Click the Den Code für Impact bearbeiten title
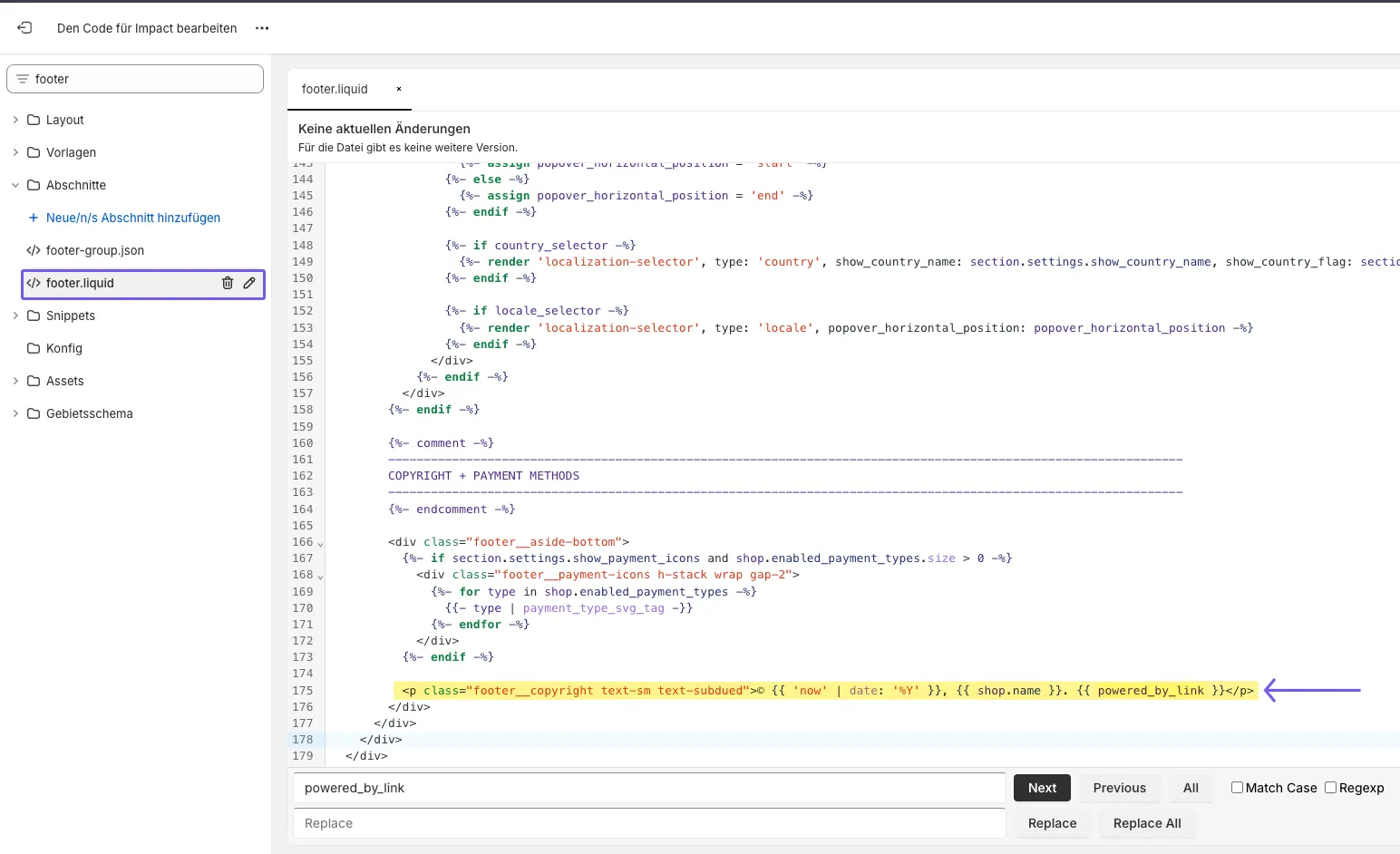Image resolution: width=1400 pixels, height=854 pixels. [147, 28]
